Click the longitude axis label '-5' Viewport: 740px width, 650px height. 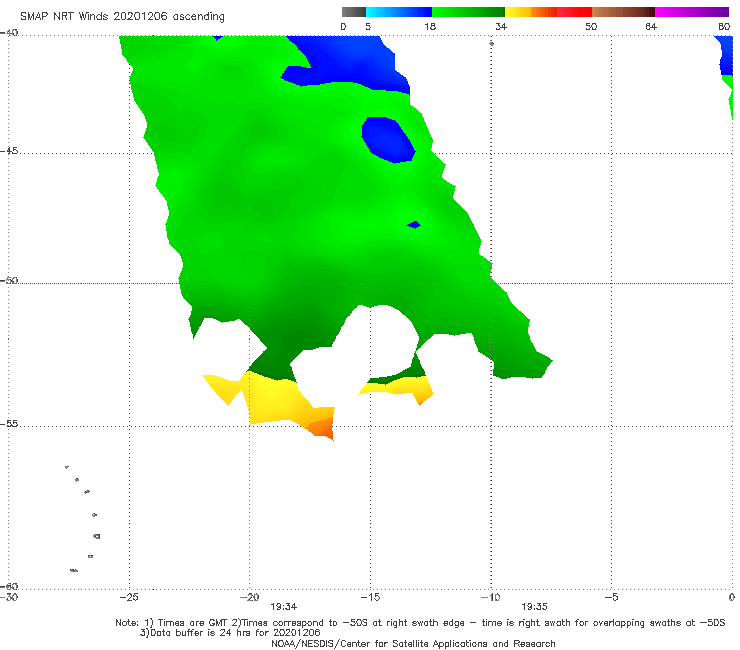[611, 597]
